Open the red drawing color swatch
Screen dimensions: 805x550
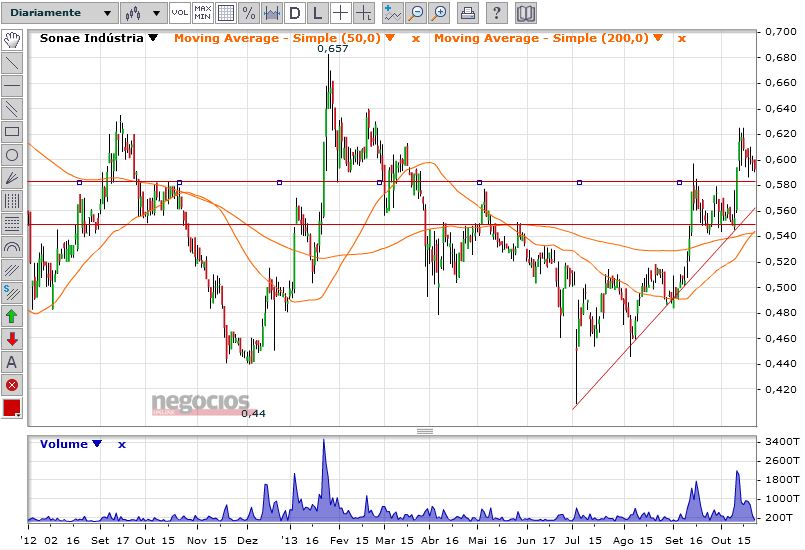point(12,408)
